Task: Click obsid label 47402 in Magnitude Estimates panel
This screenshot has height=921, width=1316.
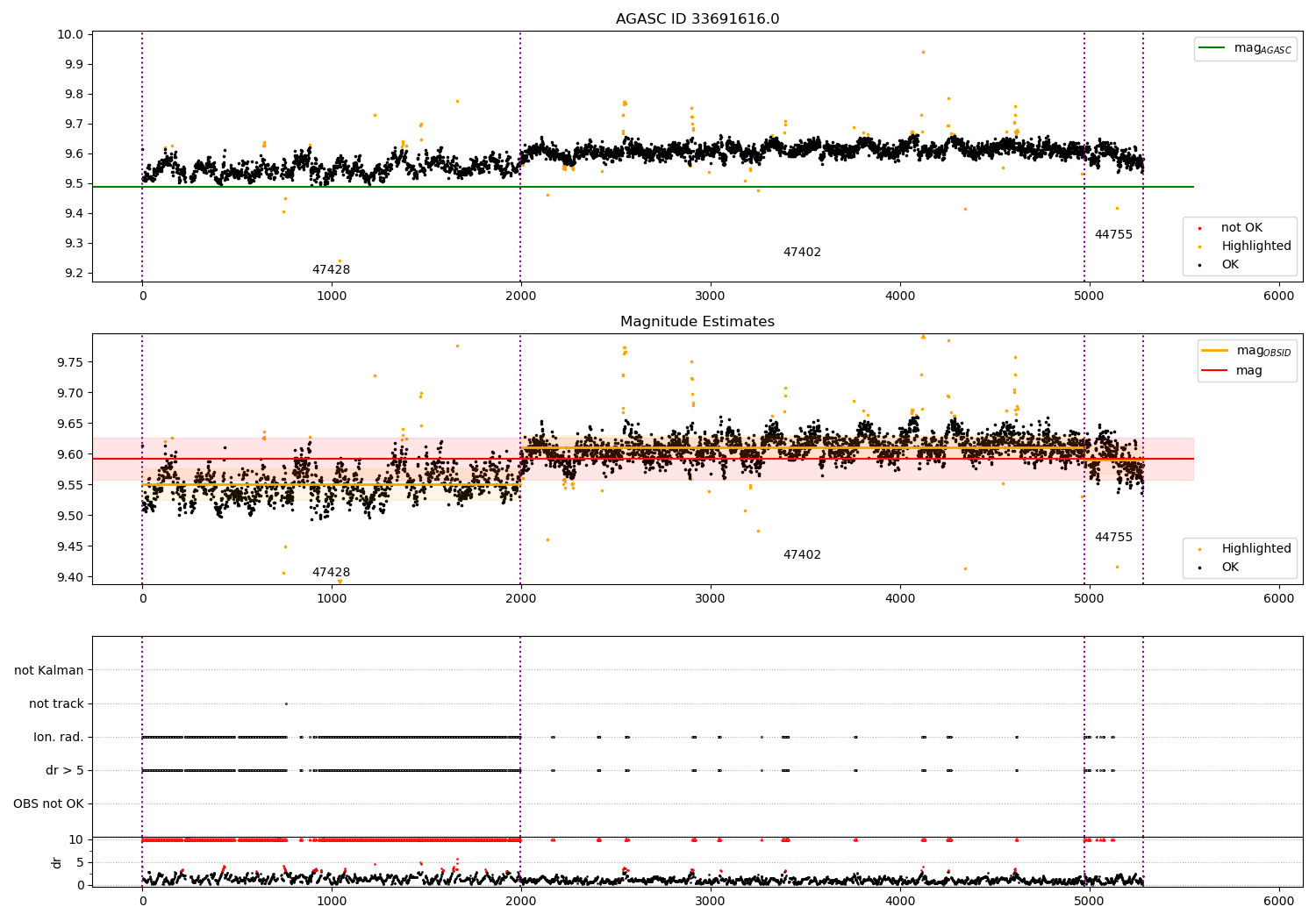Action: click(802, 555)
